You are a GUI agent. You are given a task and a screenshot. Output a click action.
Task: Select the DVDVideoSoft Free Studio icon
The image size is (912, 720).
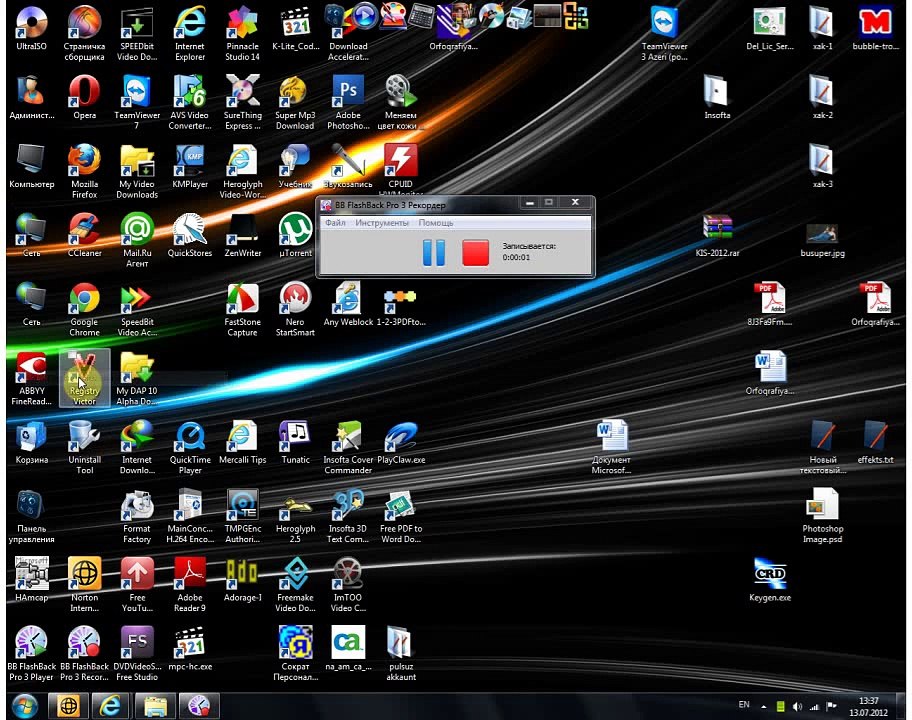137,654
